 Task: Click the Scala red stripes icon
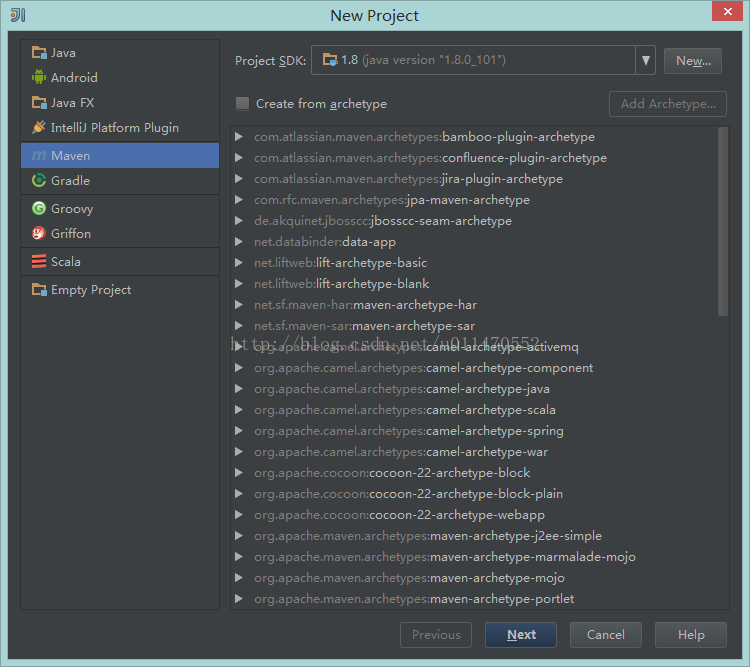[39, 261]
